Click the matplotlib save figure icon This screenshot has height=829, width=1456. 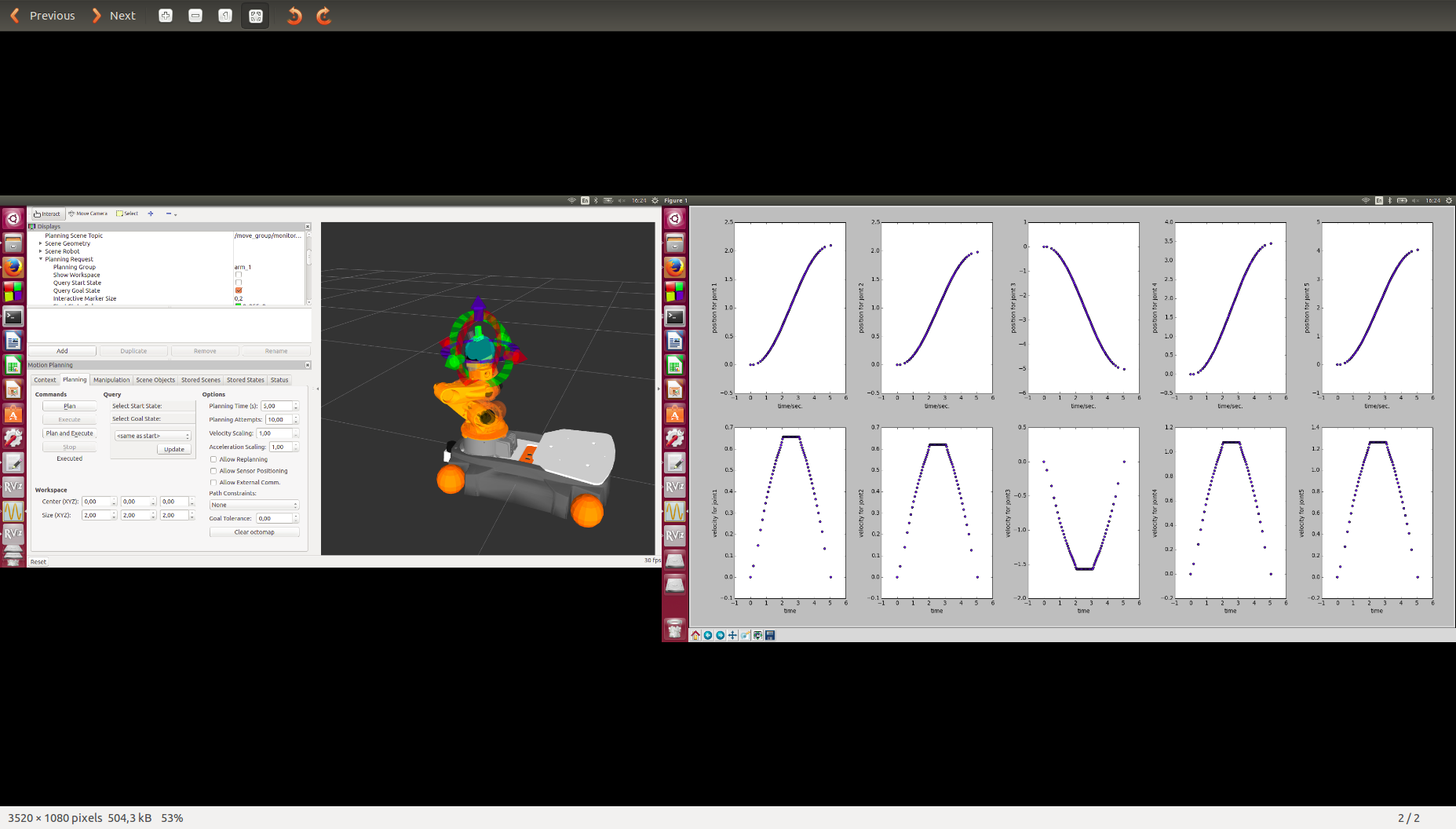[770, 635]
